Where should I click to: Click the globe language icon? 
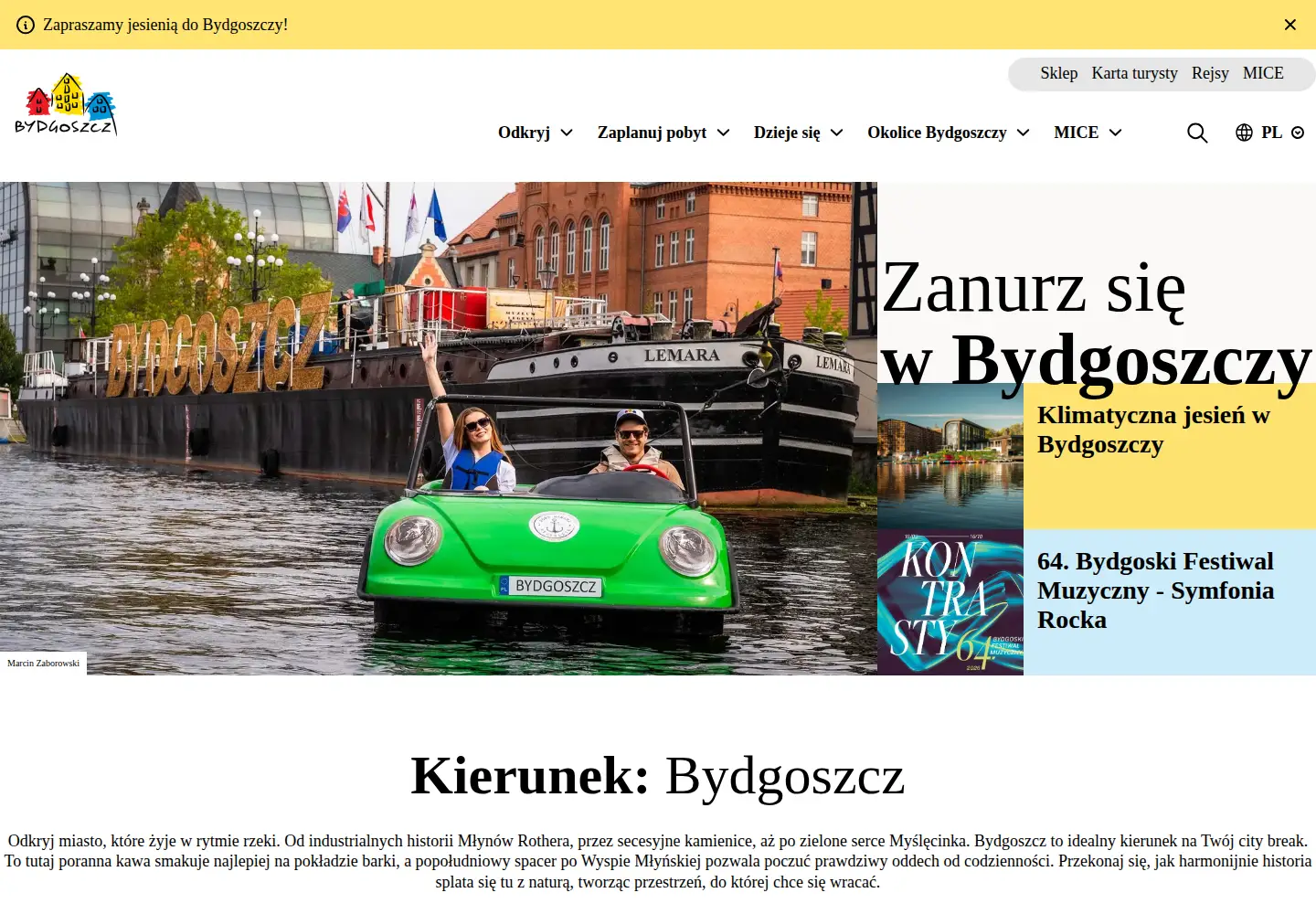(x=1244, y=133)
